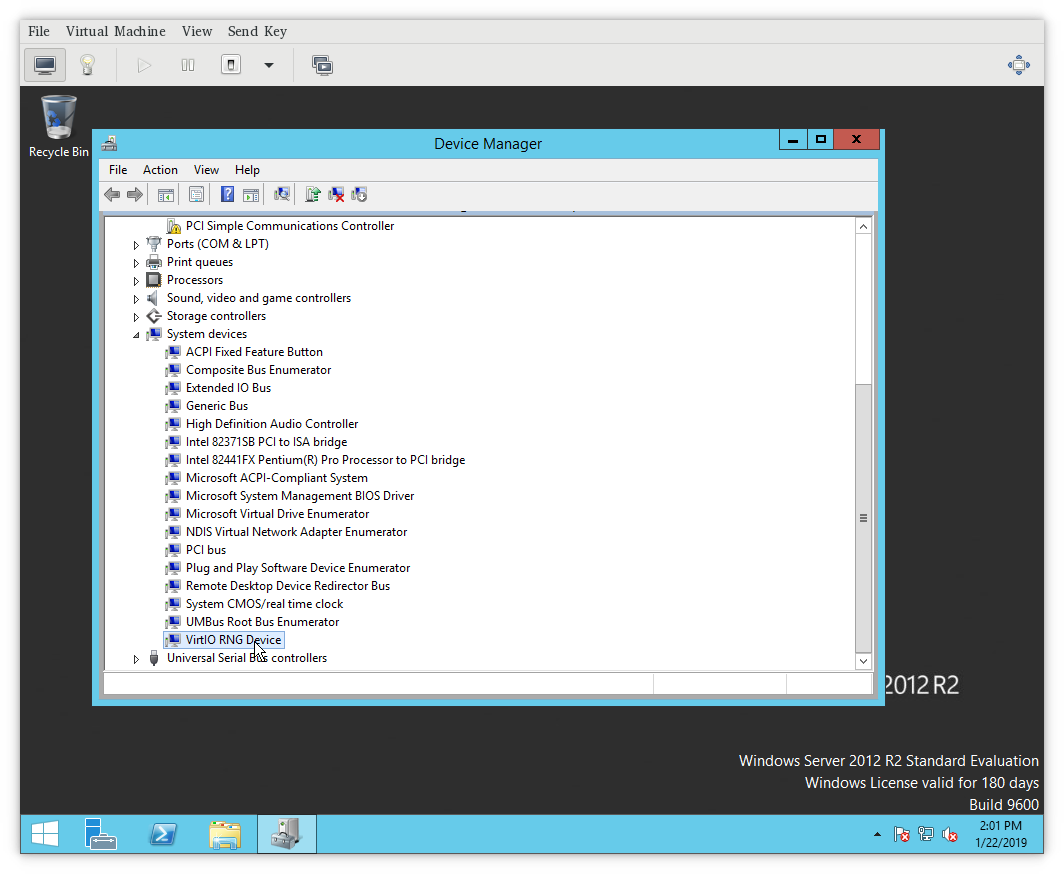Show virtual hardware details via lightbulb icon
This screenshot has height=874, width=1064.
point(88,65)
